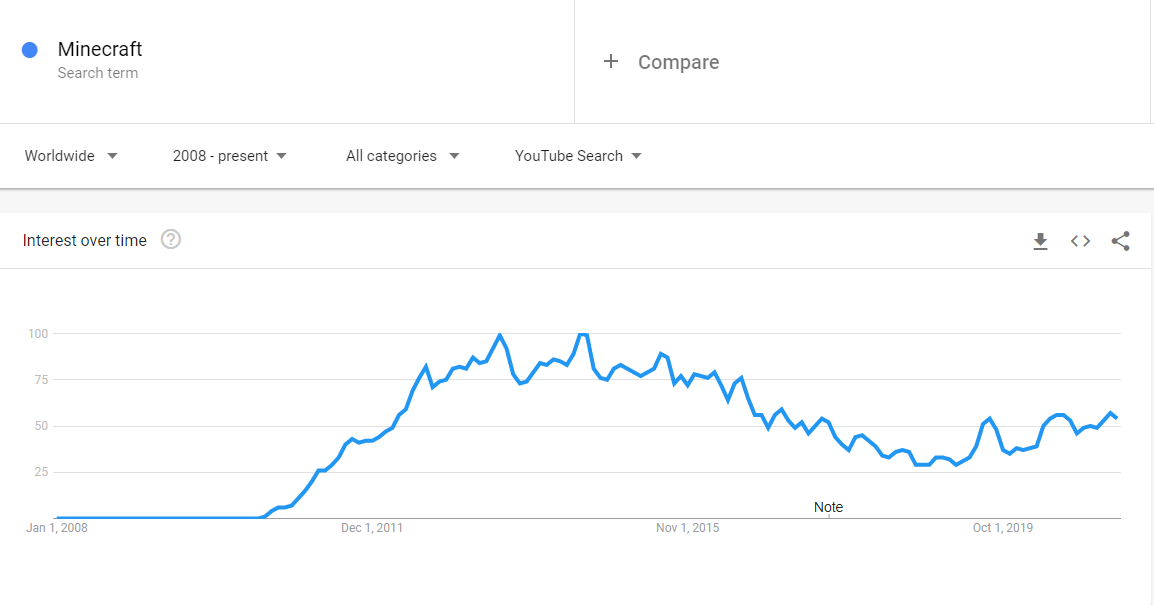The height and width of the screenshot is (605, 1154).
Task: Click the Oct 1, 2019 axis label
Action: tap(1002, 528)
